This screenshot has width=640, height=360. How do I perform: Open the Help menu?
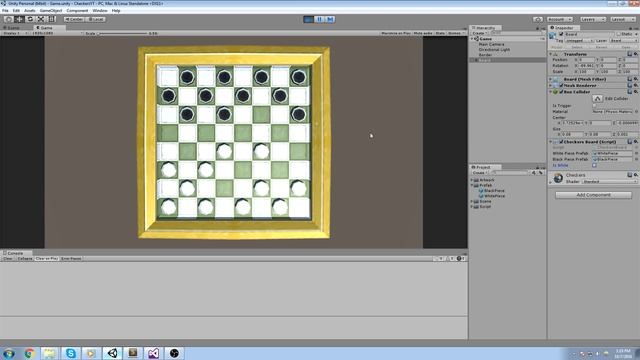(116, 11)
